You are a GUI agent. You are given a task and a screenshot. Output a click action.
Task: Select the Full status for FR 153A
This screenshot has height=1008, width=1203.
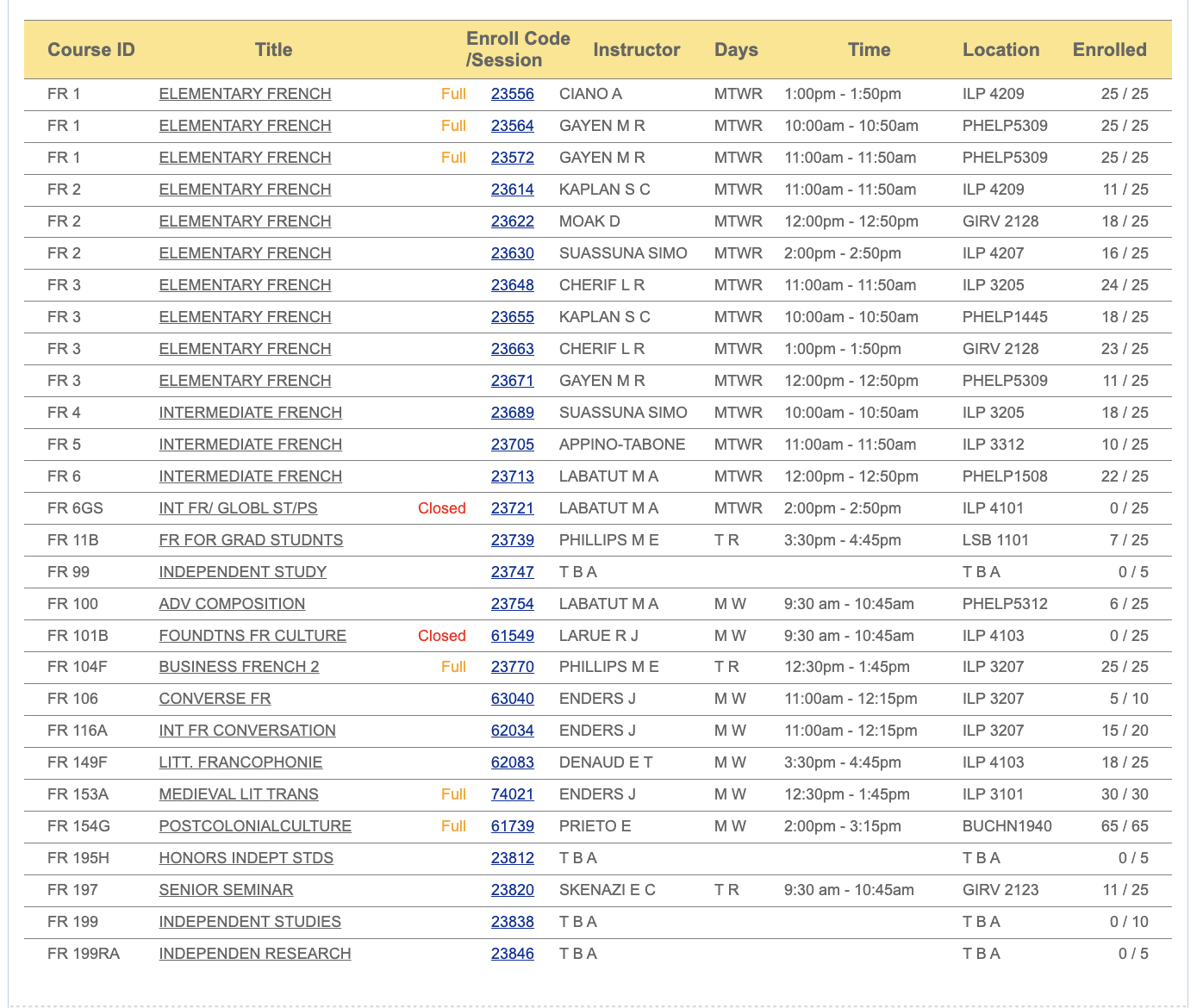(453, 794)
